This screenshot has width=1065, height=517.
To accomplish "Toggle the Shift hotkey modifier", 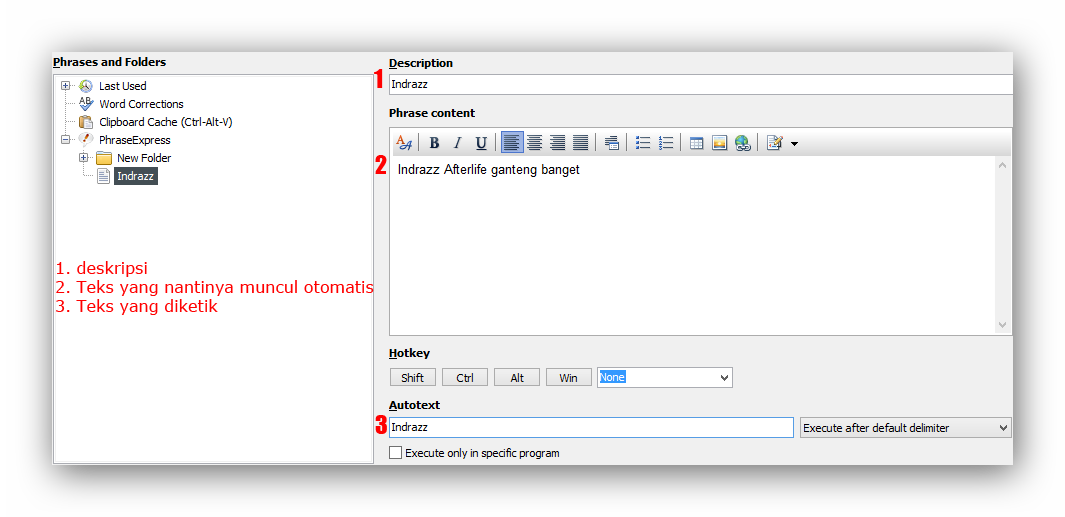I will point(413,378).
